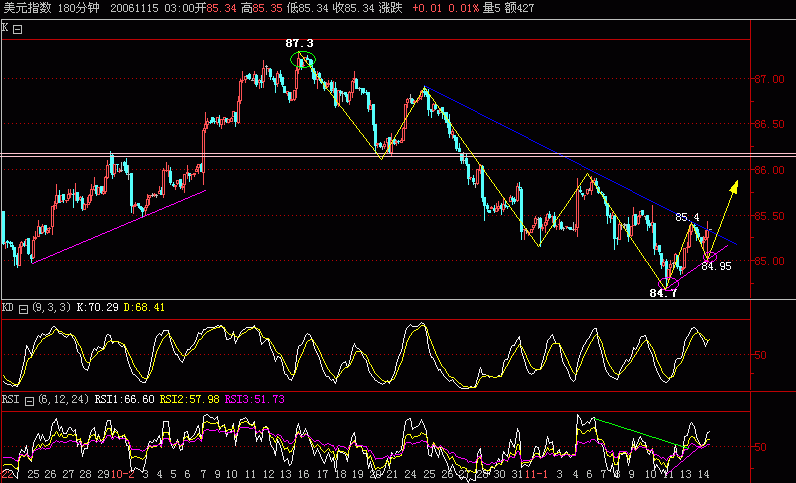Click the K:70.29 indicator value

point(97,308)
